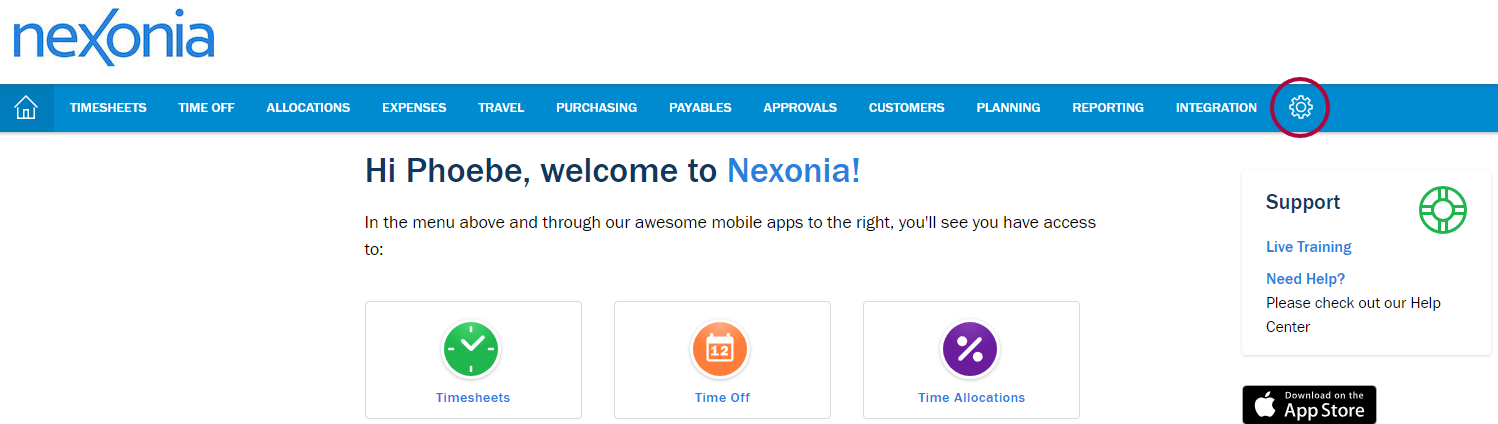Image resolution: width=1498 pixels, height=424 pixels.
Task: Click the Time Allocations text link
Action: 971,397
